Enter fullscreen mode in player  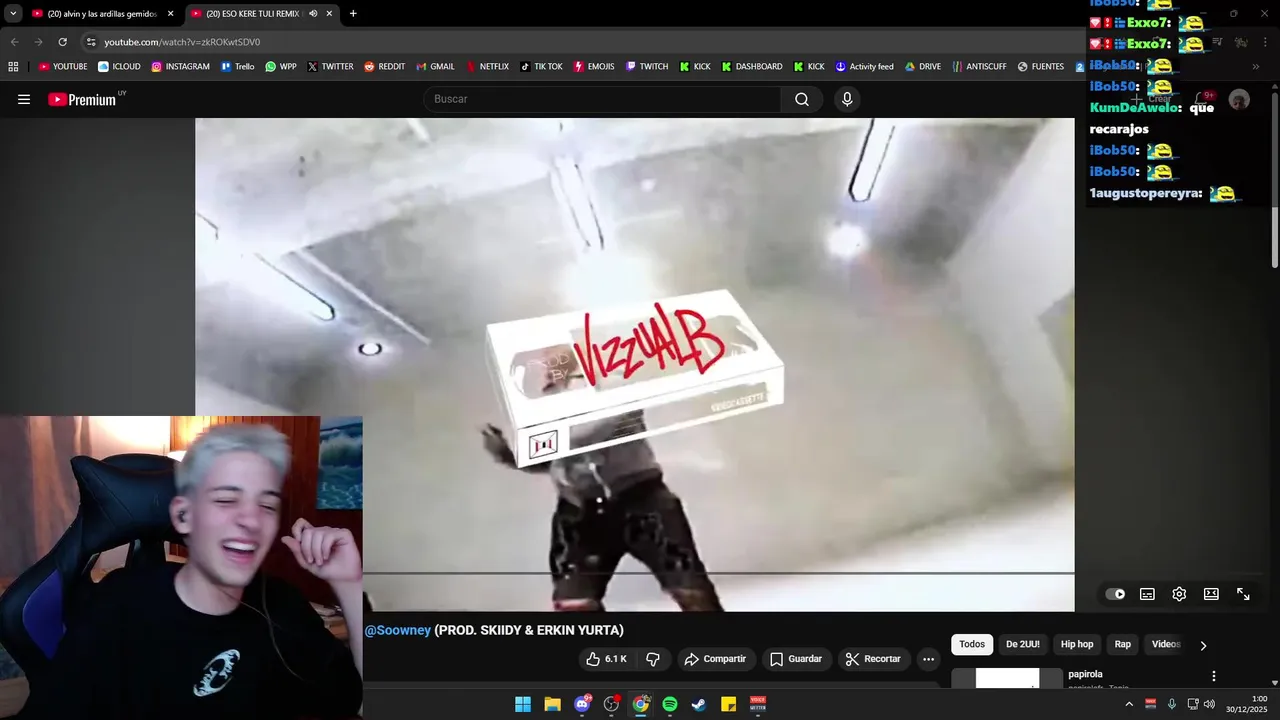pyautogui.click(x=1243, y=594)
